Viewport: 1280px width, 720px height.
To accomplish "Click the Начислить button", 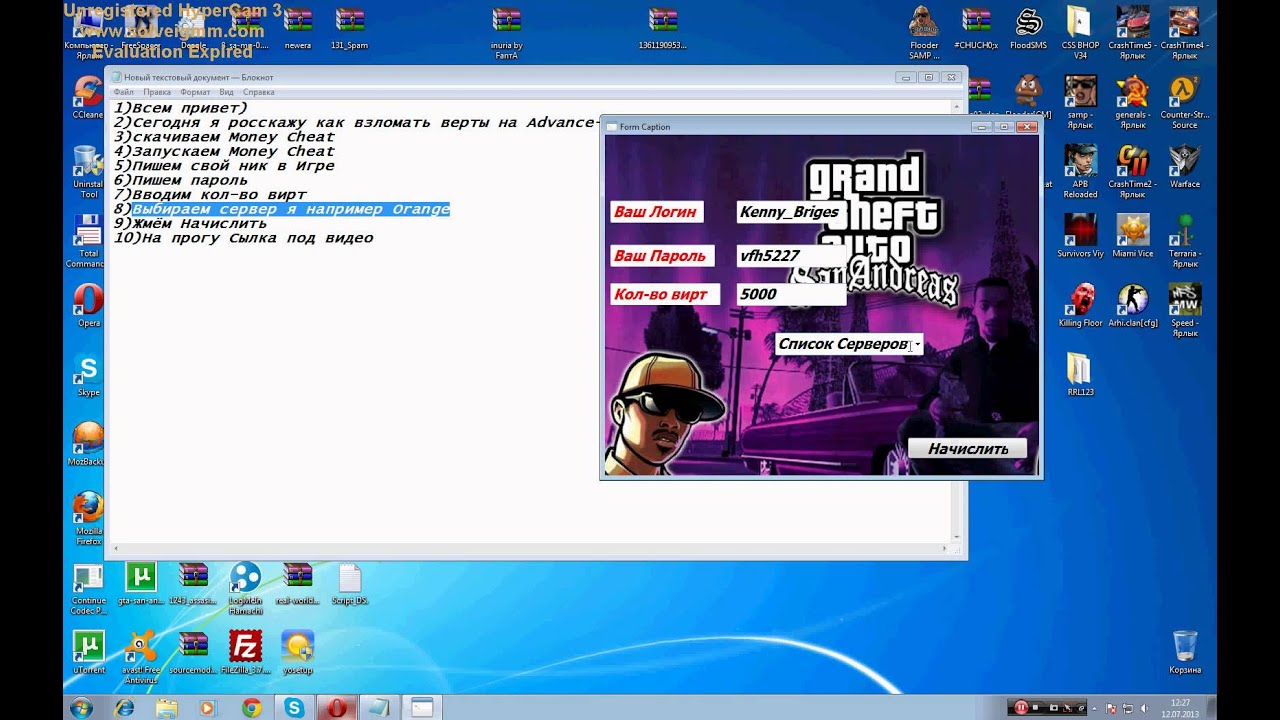I will (967, 448).
